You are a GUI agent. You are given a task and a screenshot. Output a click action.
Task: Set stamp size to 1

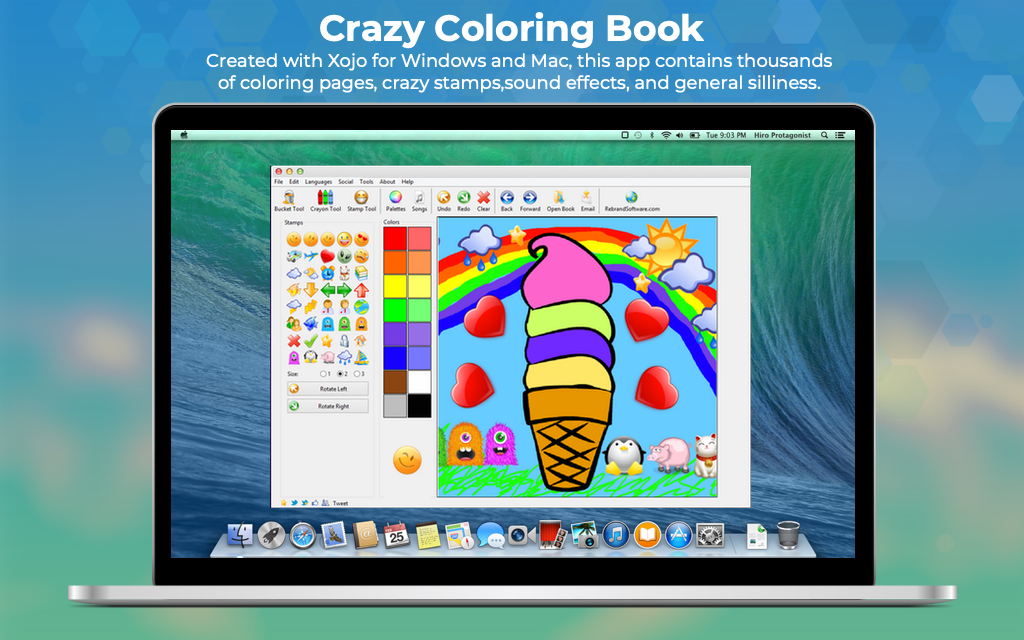click(x=324, y=373)
